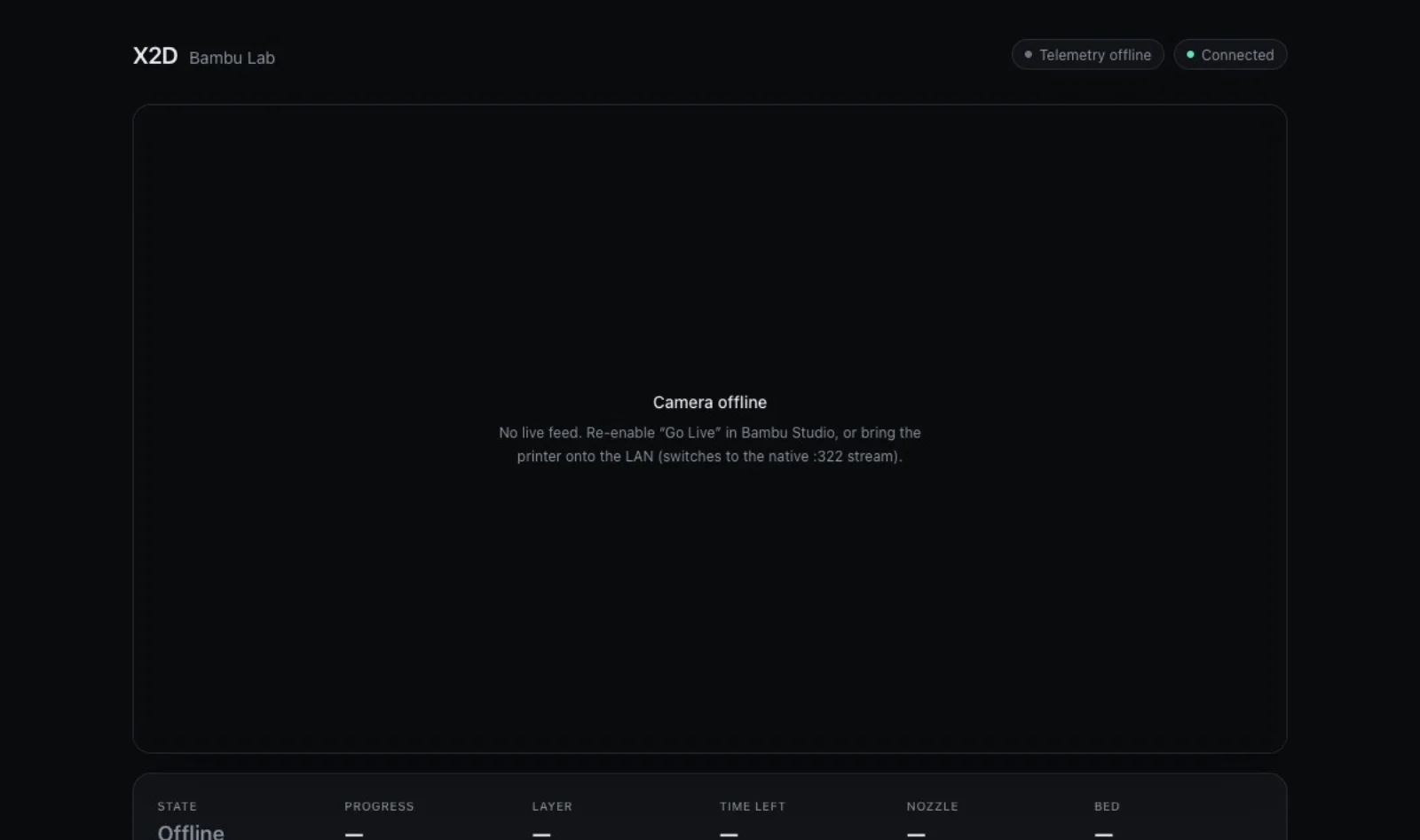Click the X2D printer title

155,56
